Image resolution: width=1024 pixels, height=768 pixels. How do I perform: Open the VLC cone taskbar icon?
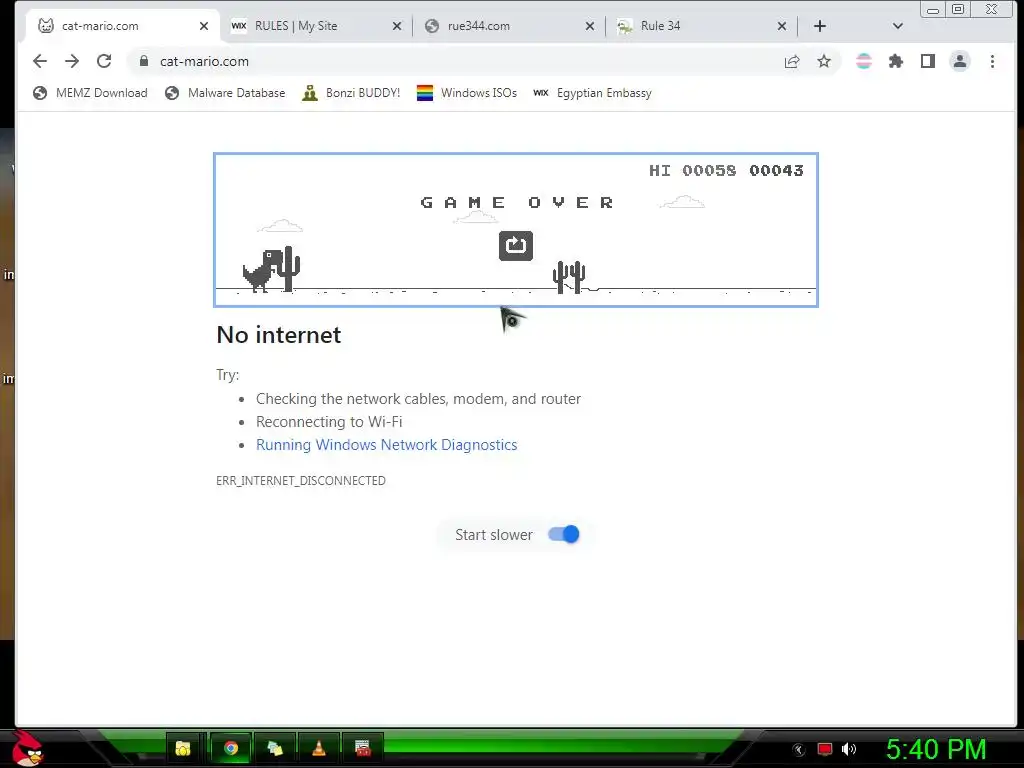(318, 748)
